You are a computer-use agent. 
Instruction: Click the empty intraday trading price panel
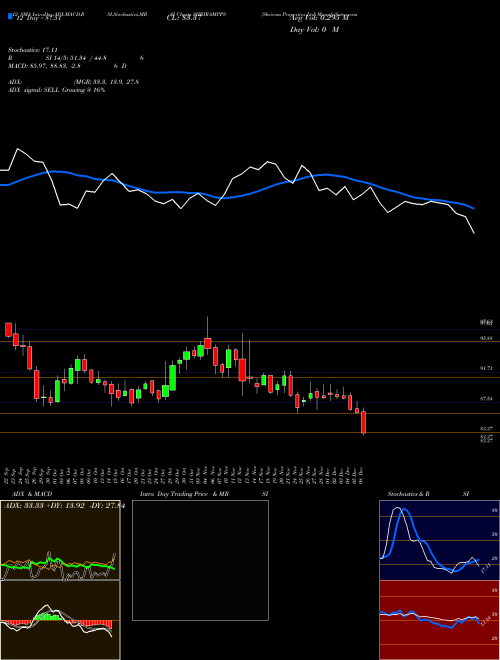tap(200, 560)
